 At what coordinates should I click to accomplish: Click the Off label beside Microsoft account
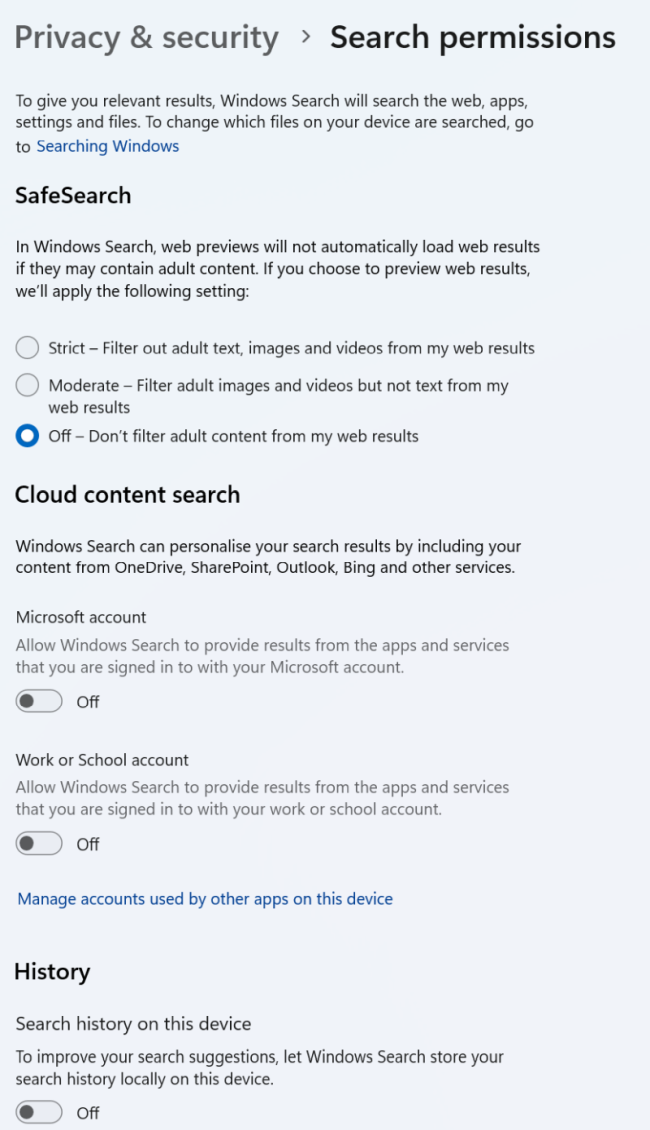(87, 701)
